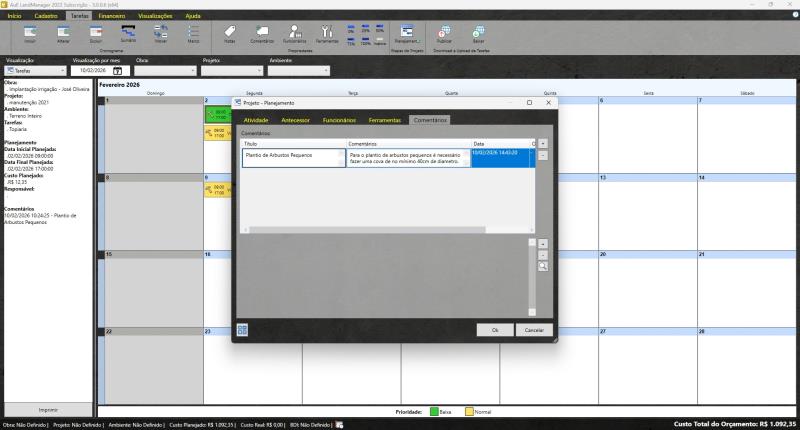800x430 pixels.
Task: Open the Financeiro ribbon tab
Action: point(111,17)
